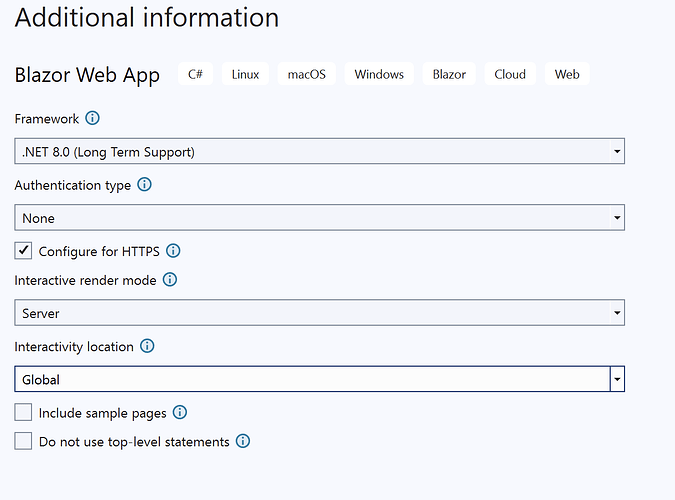Click the Authentication type info icon
675x500 pixels.
pos(144,185)
